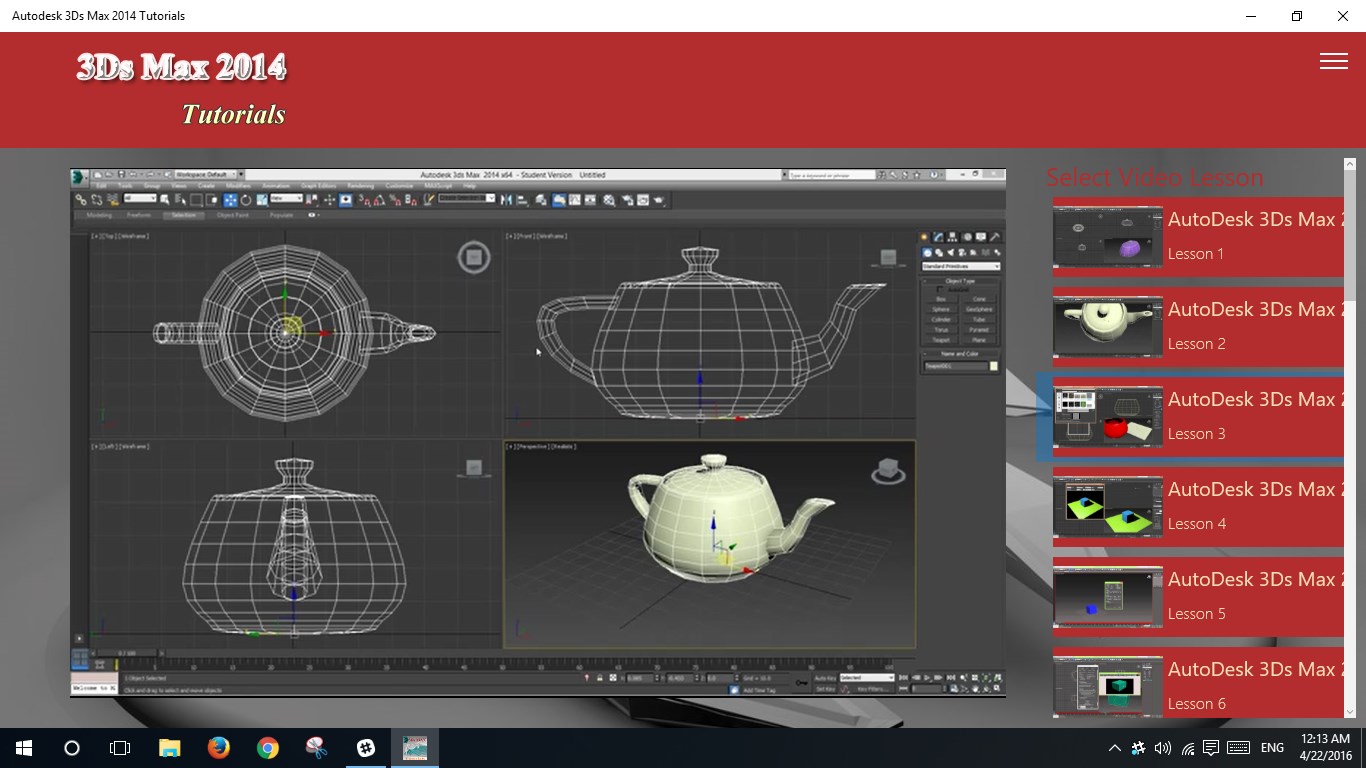1366x768 pixels.
Task: Switch to the Object Paint ribbon tab
Action: click(232, 215)
